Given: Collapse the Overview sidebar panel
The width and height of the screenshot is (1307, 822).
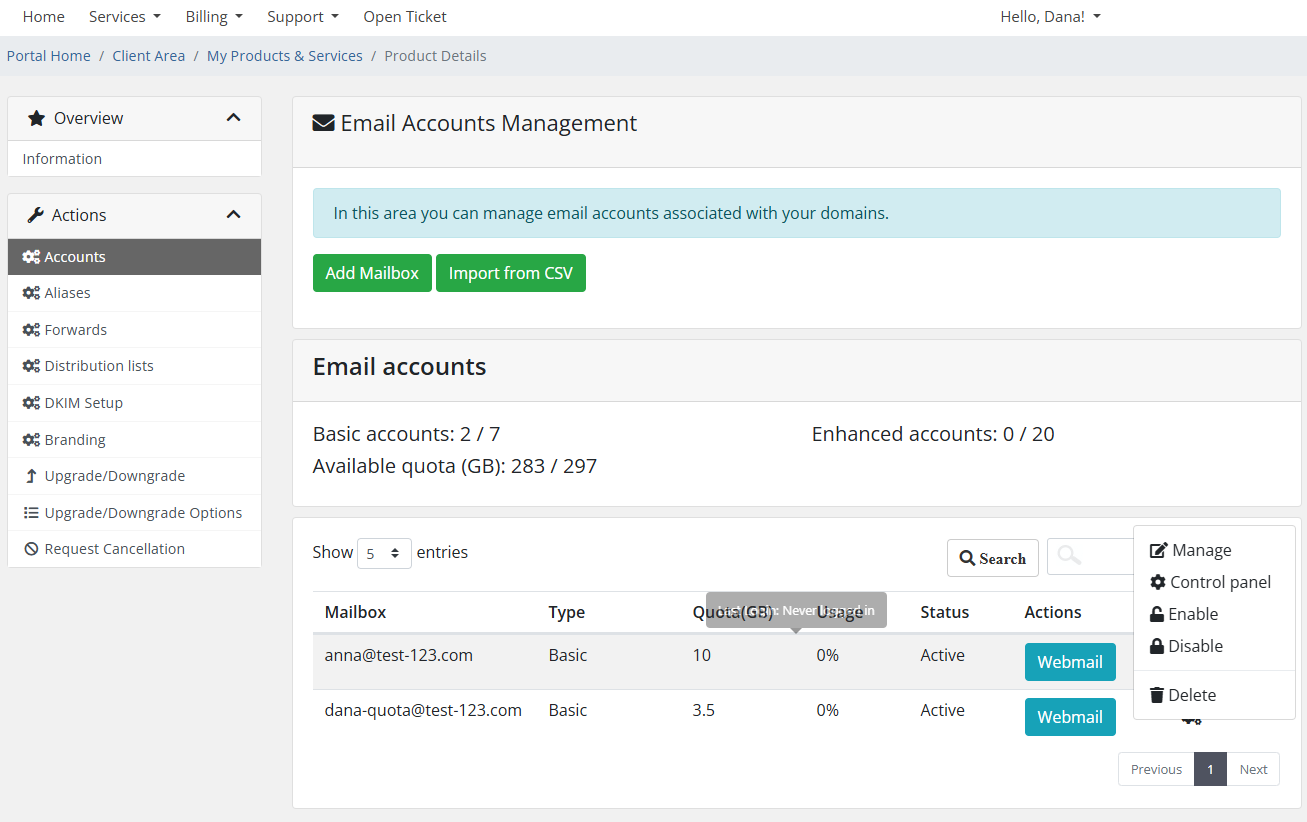Looking at the screenshot, I should point(233,118).
